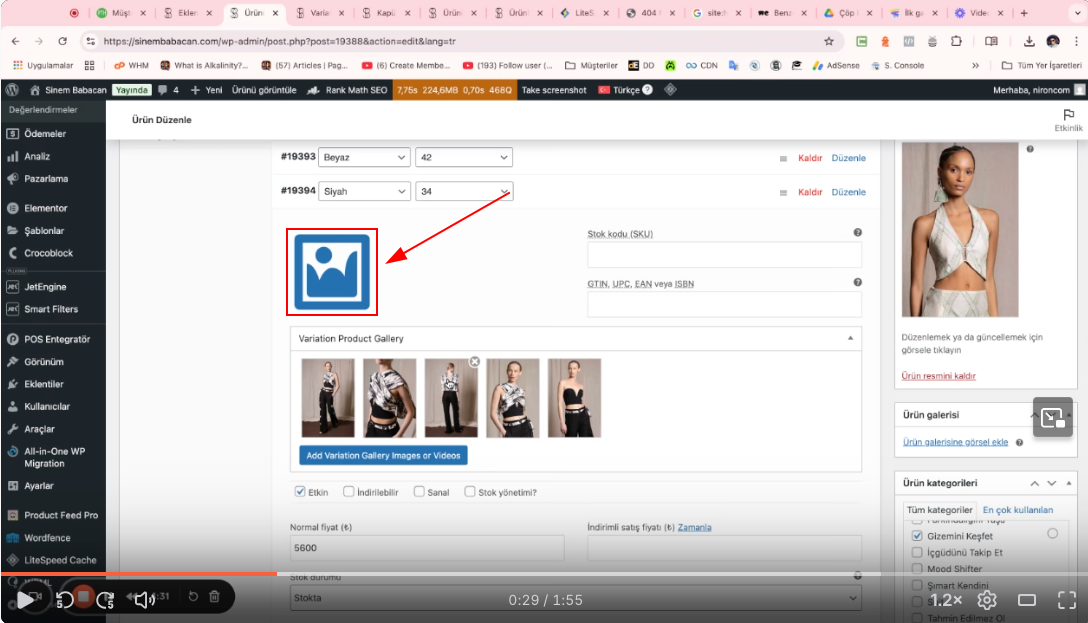
Task: Click the variation image upload placeholder
Action: [332, 272]
